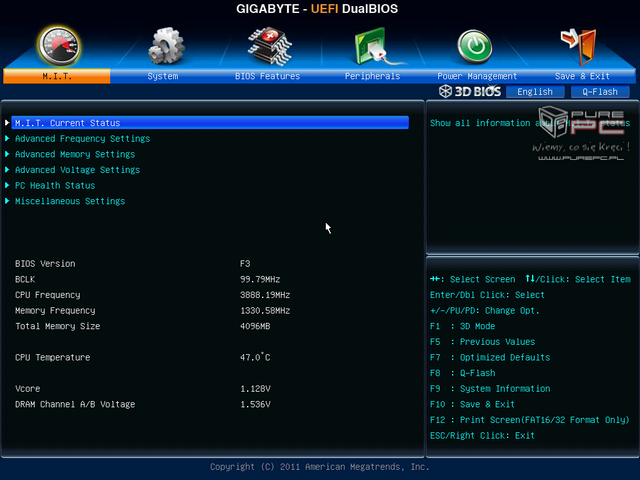Click the ESC/Right Click: Exit help line
Screen dimensions: 640x480
tap(482, 436)
